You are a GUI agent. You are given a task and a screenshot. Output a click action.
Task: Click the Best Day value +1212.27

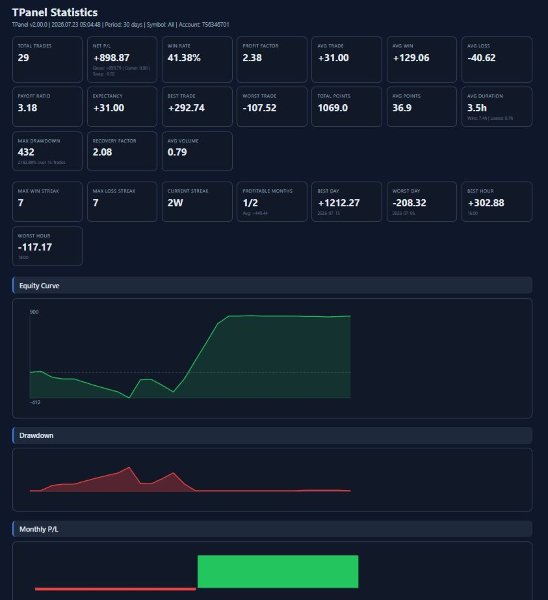[339, 203]
